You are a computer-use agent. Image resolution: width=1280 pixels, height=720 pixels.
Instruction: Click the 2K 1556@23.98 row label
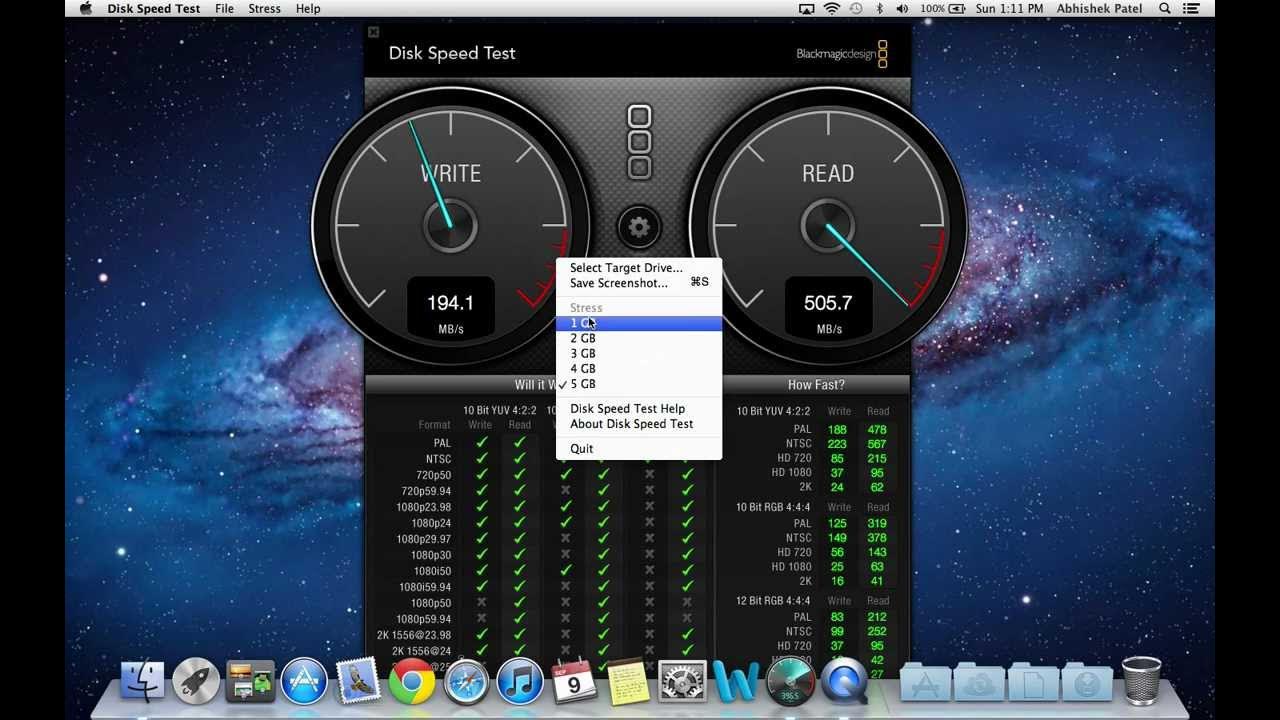pyautogui.click(x=414, y=635)
